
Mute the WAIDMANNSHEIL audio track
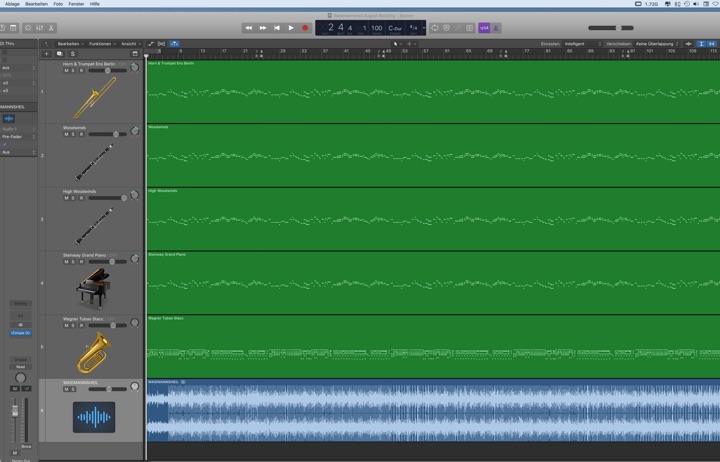pyautogui.click(x=66, y=389)
